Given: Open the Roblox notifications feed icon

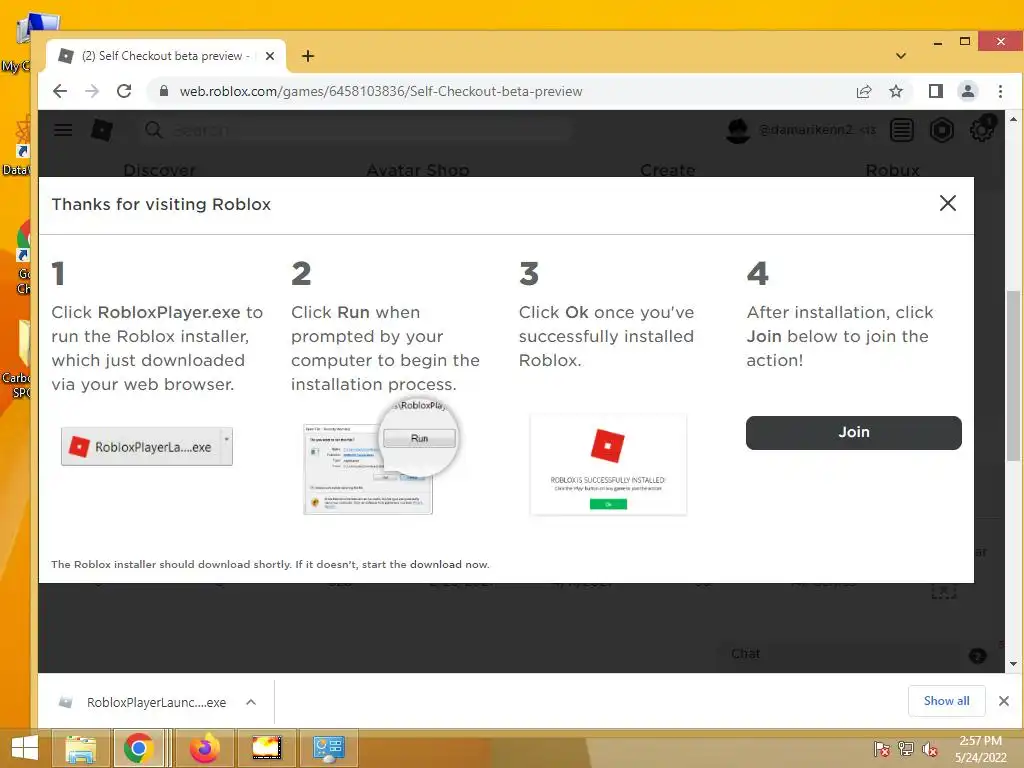Looking at the screenshot, I should pos(902,130).
